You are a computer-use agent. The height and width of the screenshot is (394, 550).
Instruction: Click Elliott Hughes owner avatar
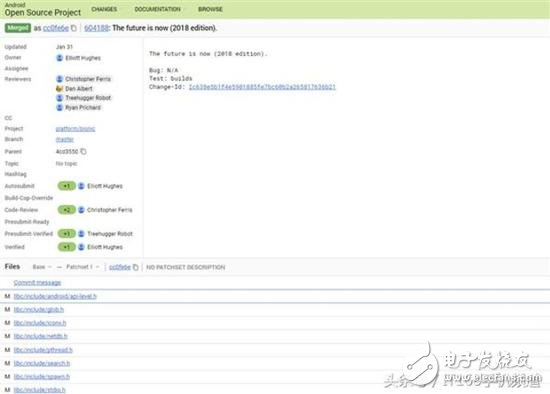[60, 58]
